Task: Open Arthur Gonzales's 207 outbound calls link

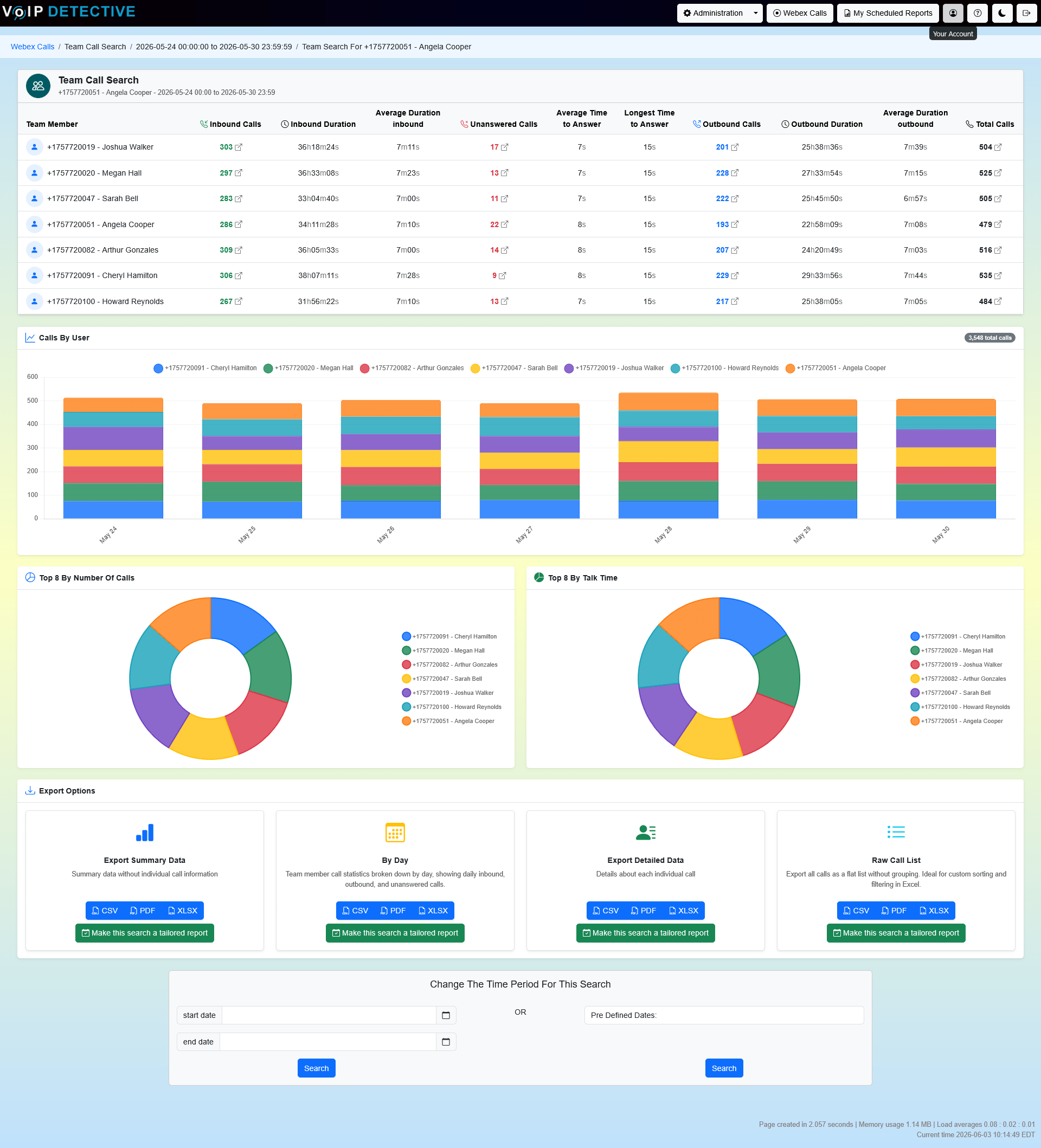Action: coord(727,250)
